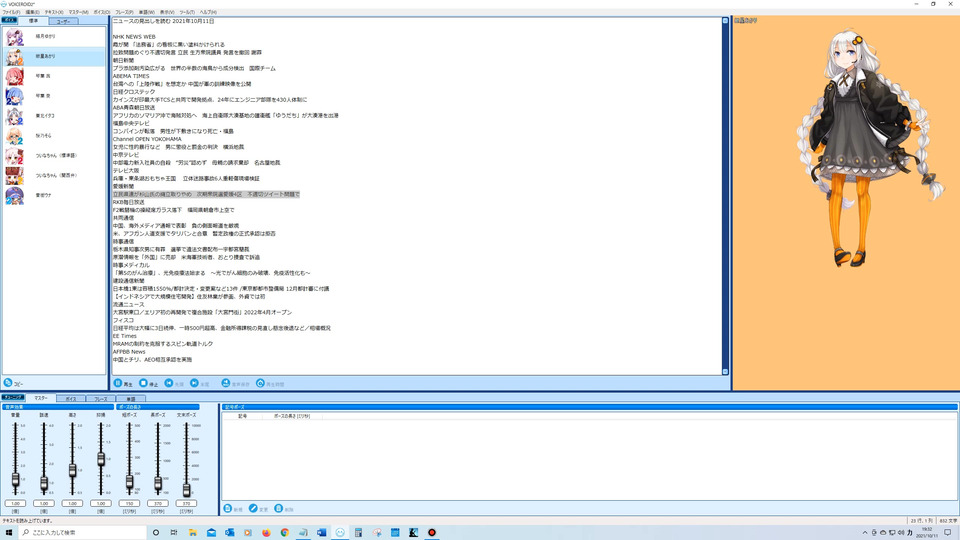Switch to the フレーズ tuning tab

pos(100,399)
